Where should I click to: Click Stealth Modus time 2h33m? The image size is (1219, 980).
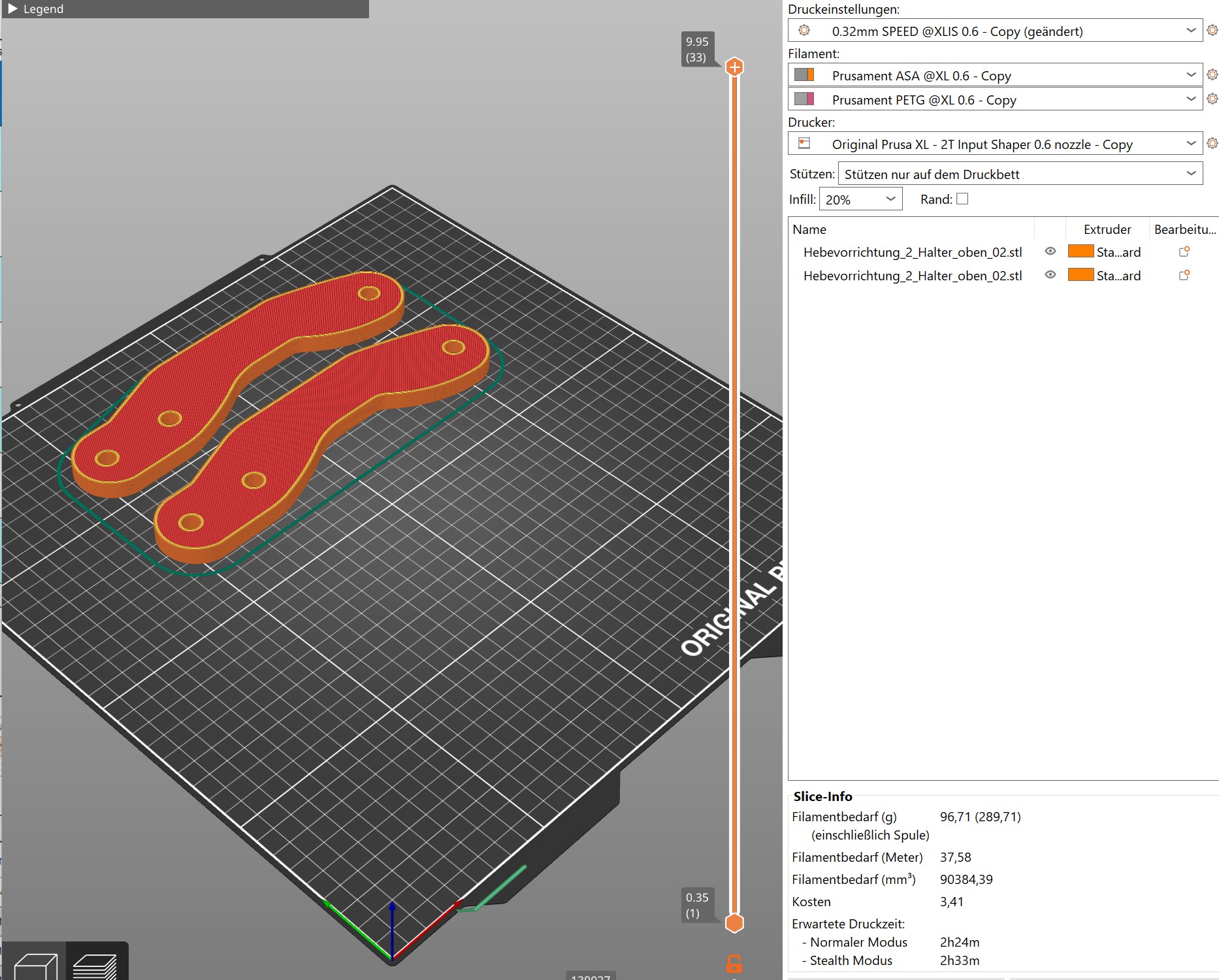(x=960, y=960)
